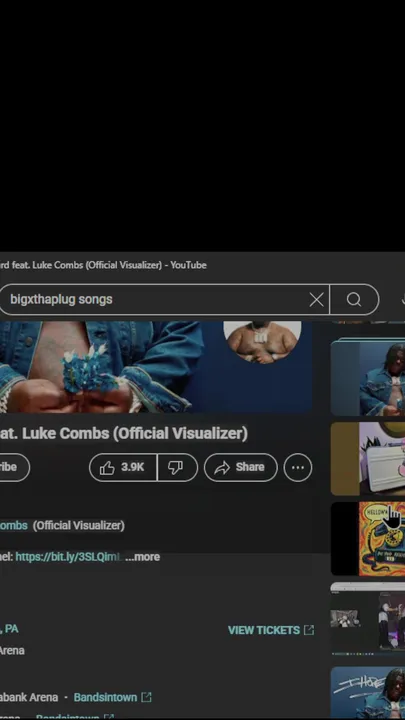Click the video player frame with blue flowers
Screen dimensions: 405x720
point(156,367)
